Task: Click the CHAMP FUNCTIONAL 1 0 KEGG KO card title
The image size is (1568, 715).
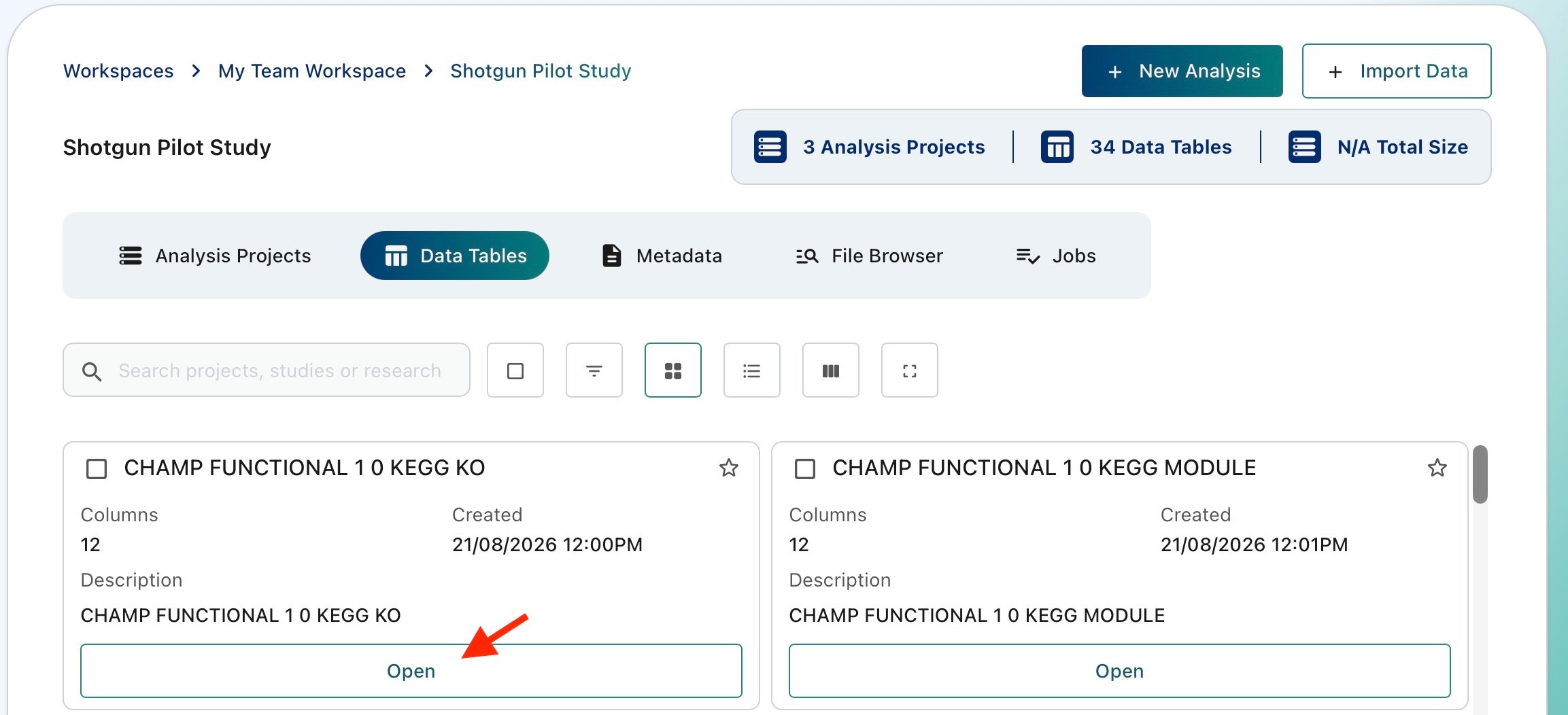Action: pos(305,468)
